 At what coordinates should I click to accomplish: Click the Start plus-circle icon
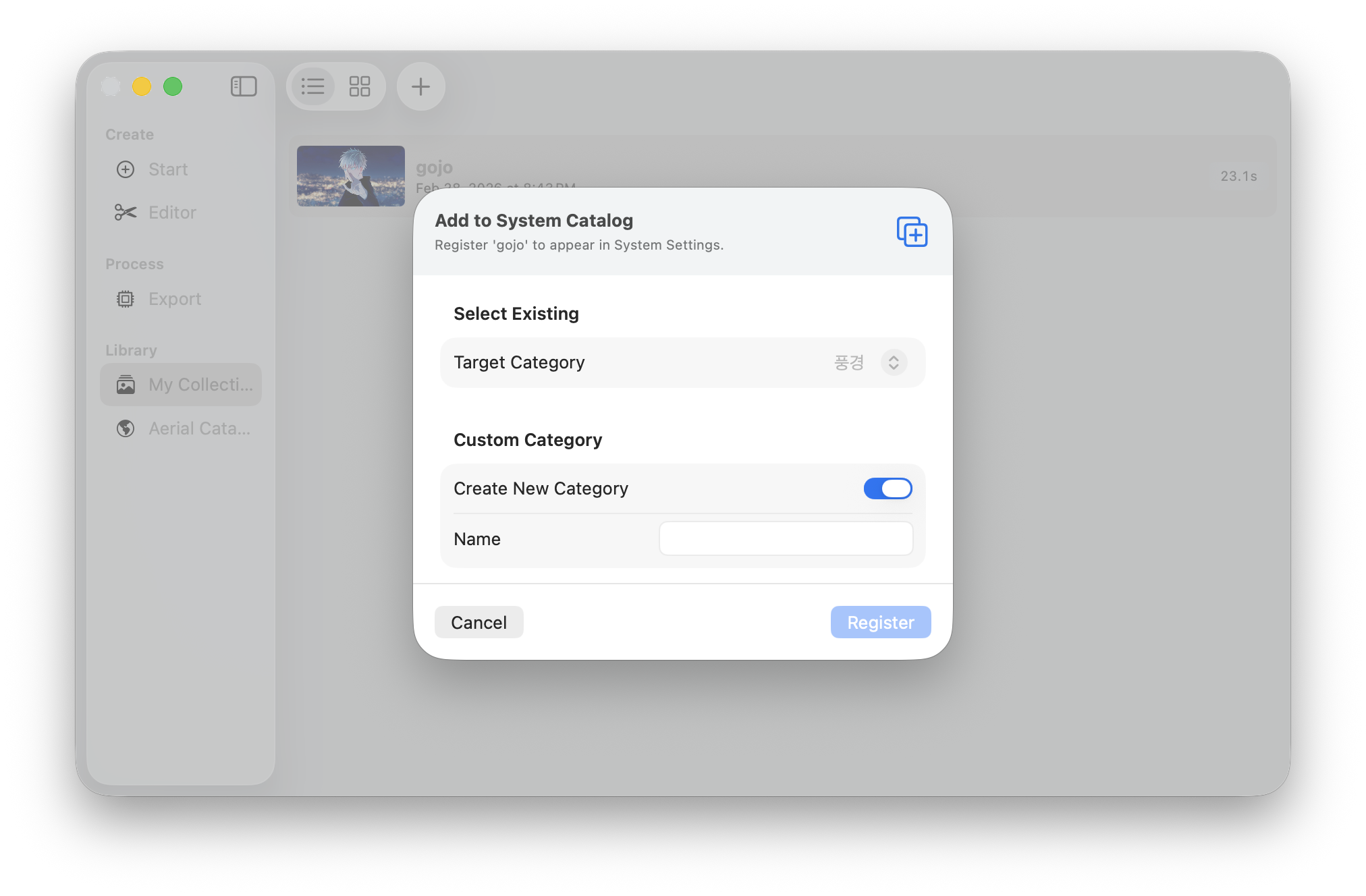126,169
